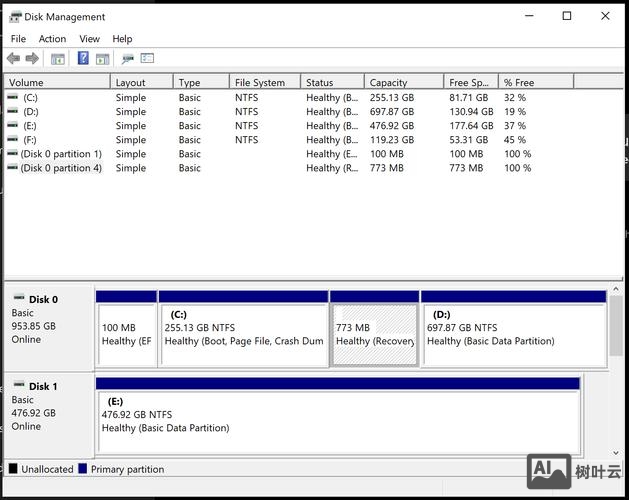The width and height of the screenshot is (629, 500).
Task: Click the Refresh disk toolbar icon
Action: point(127,59)
